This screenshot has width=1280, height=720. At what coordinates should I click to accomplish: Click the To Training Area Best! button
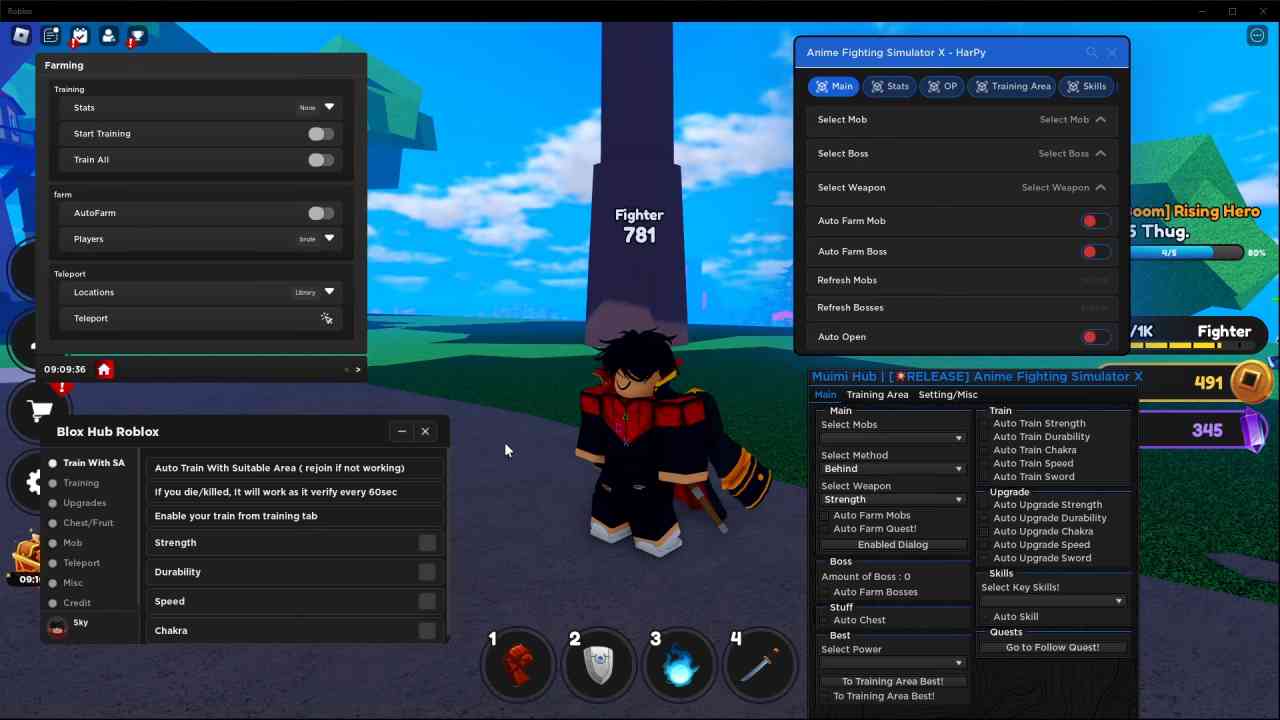pyautogui.click(x=892, y=682)
